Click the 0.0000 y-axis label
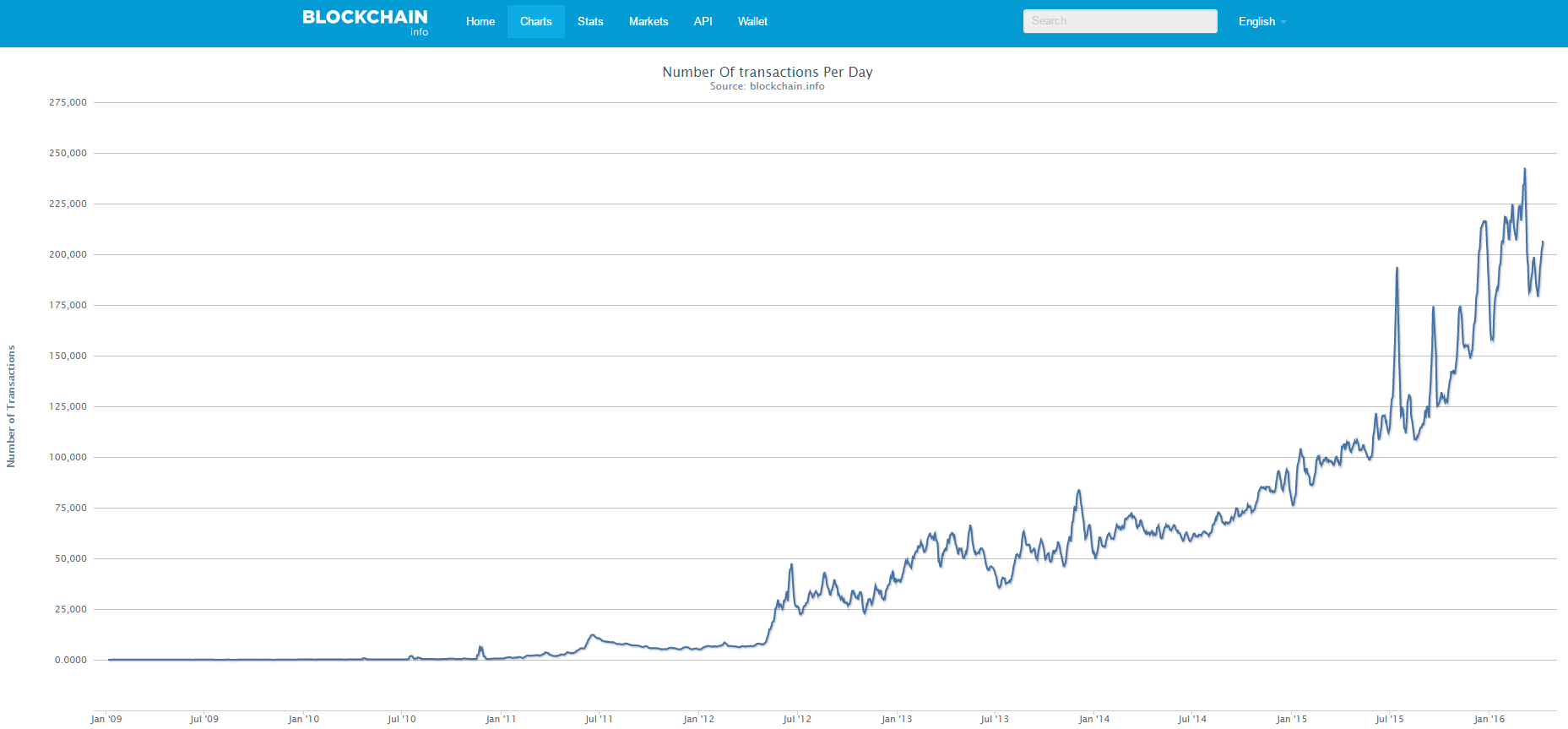1568x729 pixels. (71, 660)
